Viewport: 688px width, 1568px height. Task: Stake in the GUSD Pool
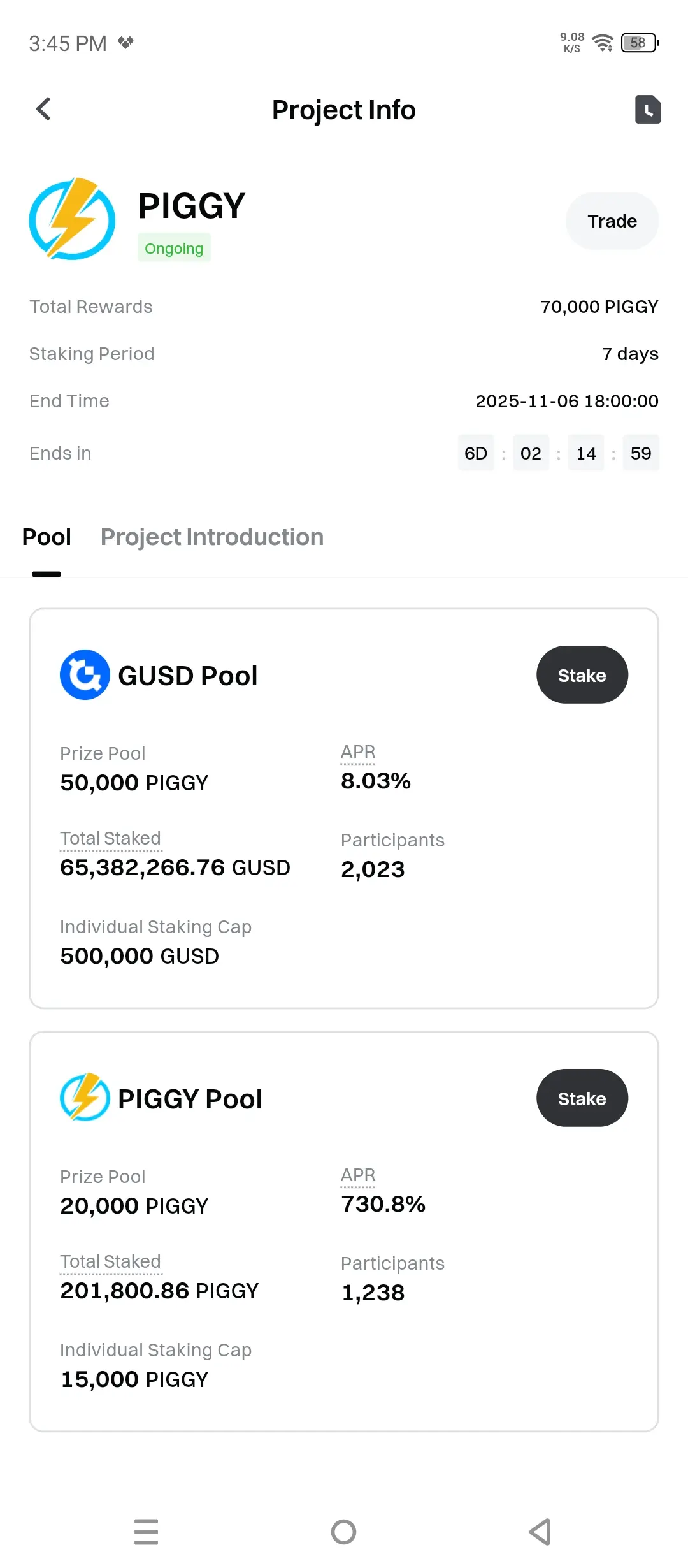582,675
